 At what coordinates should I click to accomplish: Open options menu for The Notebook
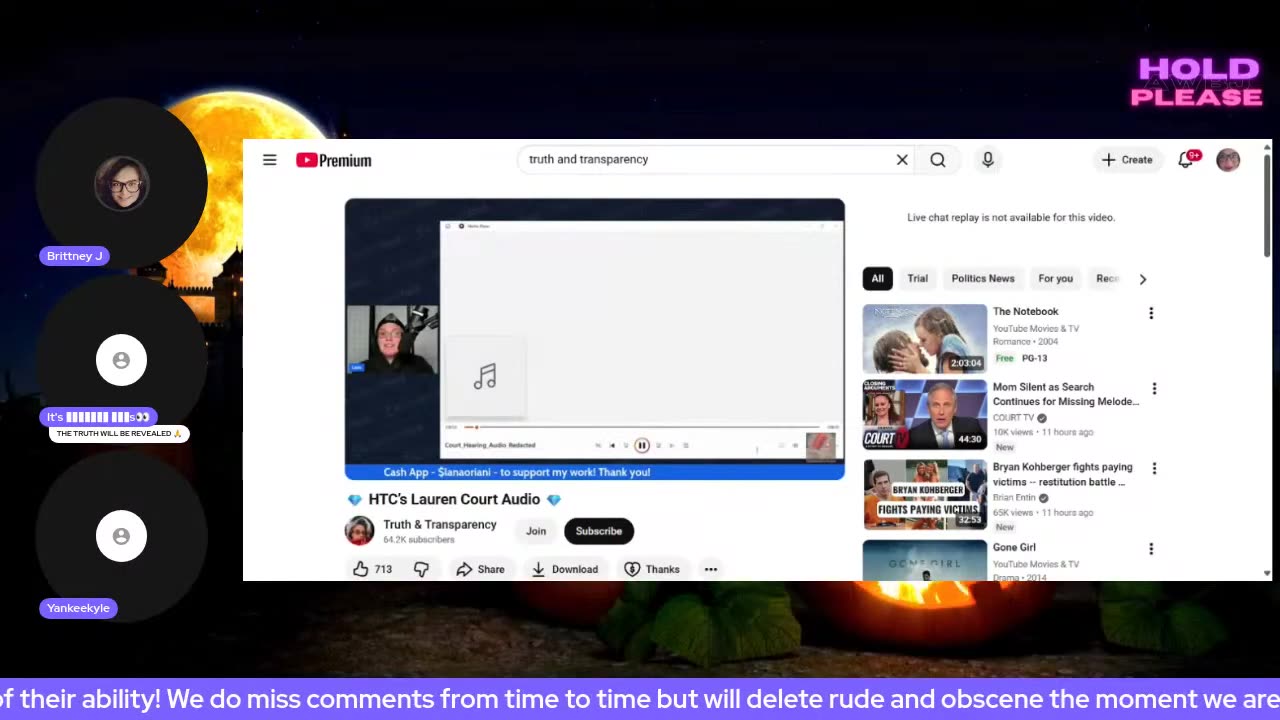[x=1151, y=313]
